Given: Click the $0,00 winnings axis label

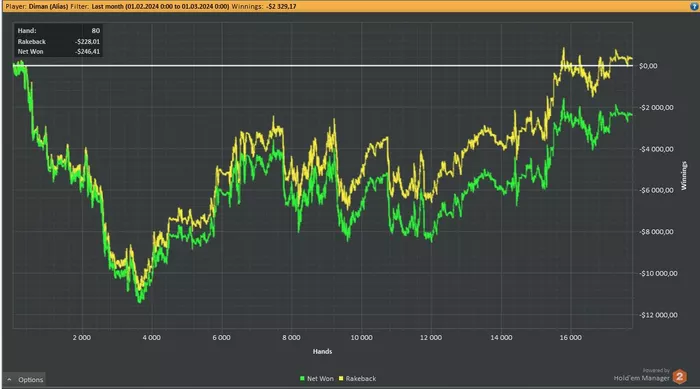Looking at the screenshot, I should [x=648, y=66].
